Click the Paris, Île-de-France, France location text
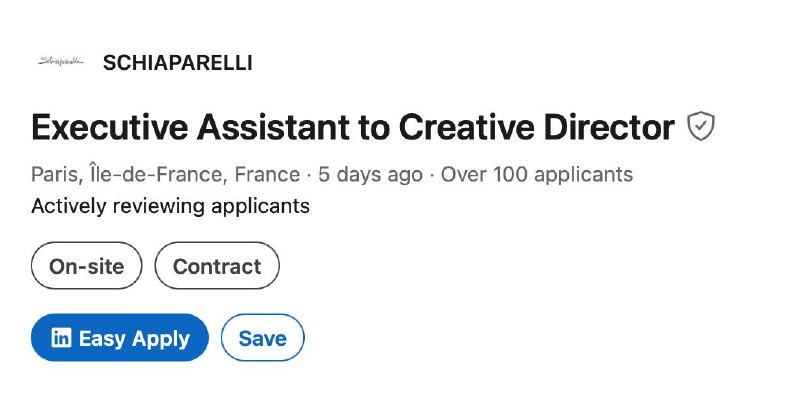This screenshot has height=393, width=800. (x=165, y=175)
